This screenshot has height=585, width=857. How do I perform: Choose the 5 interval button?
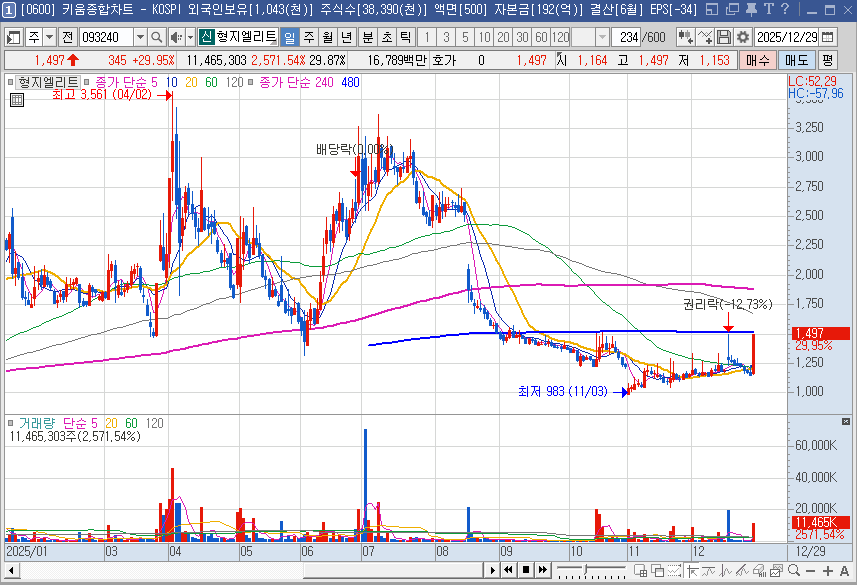[465, 37]
